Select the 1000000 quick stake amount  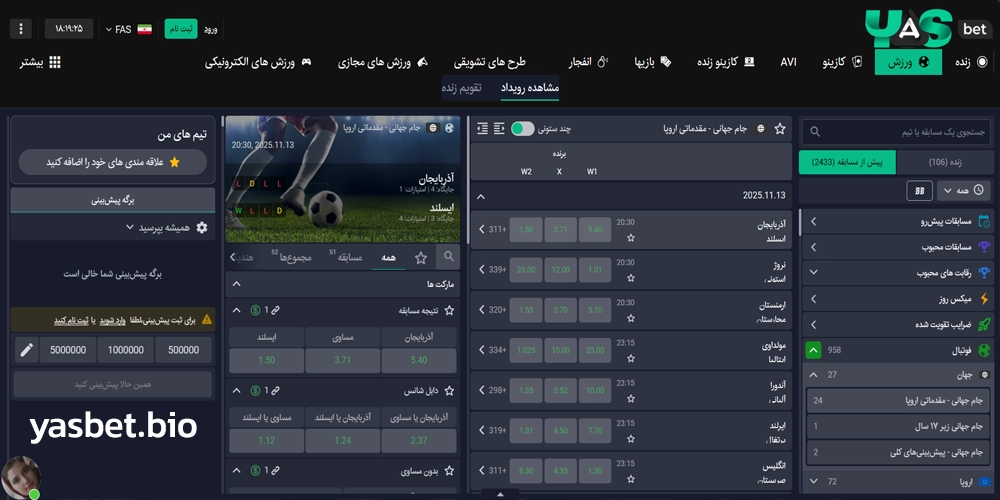[126, 350]
